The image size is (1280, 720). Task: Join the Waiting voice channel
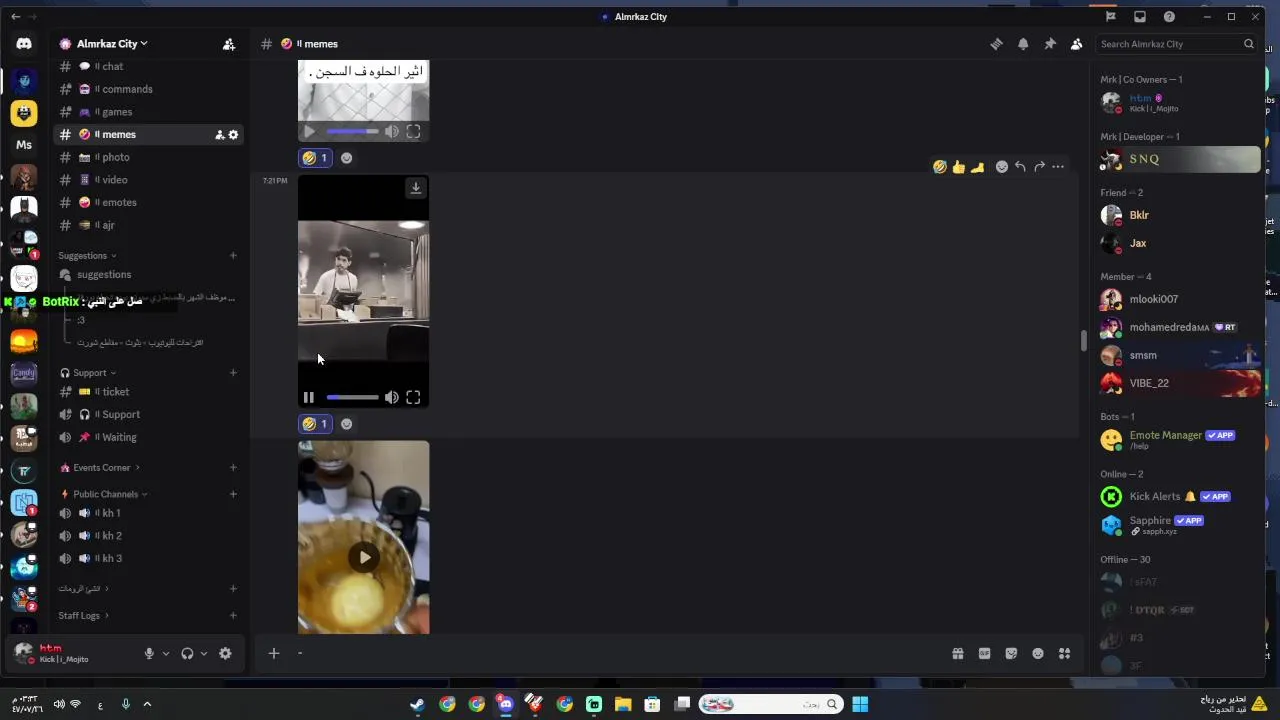pos(148,437)
